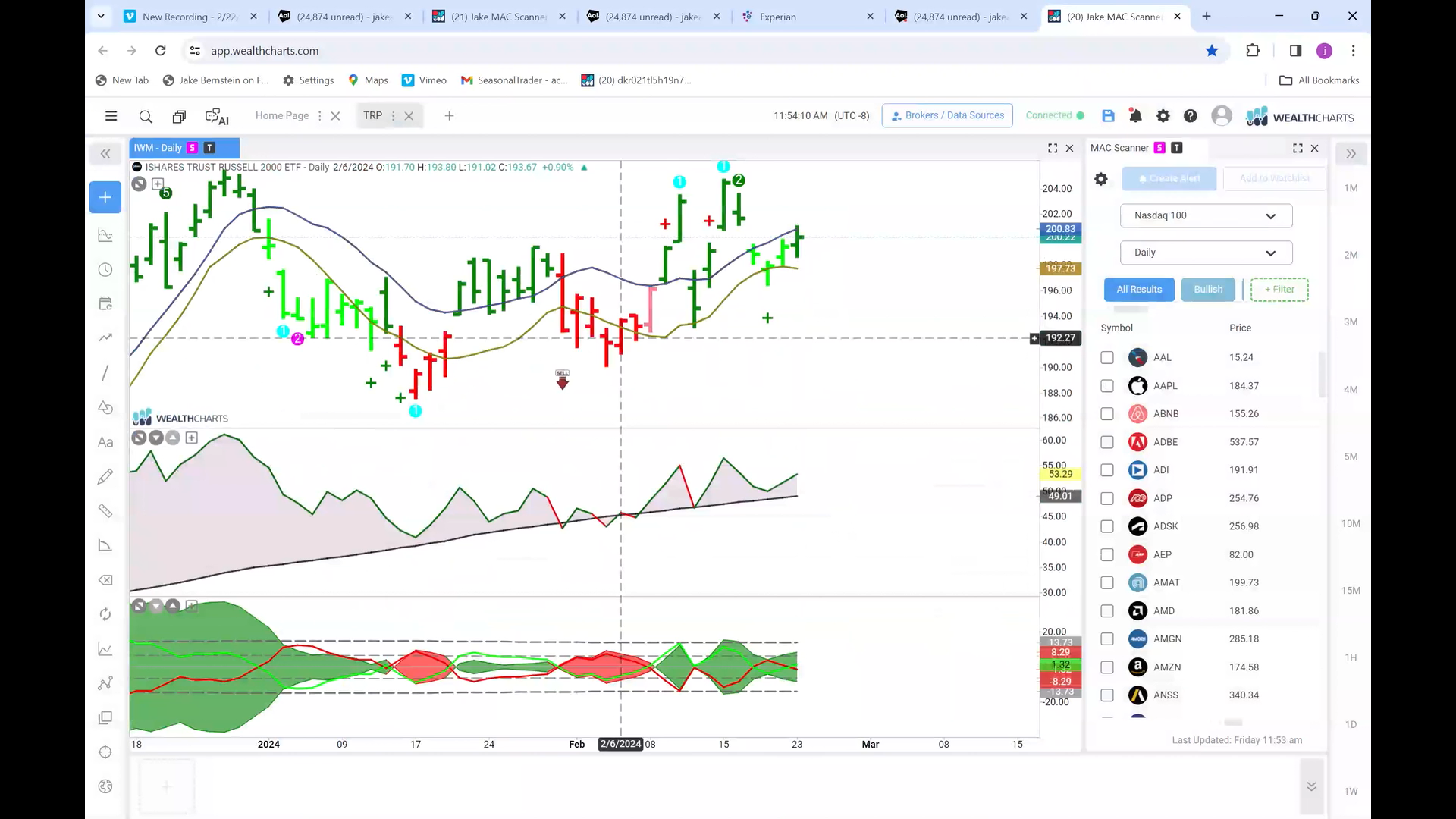Select the 1W timeframe on right strip
The image size is (1456, 819).
(x=1351, y=792)
